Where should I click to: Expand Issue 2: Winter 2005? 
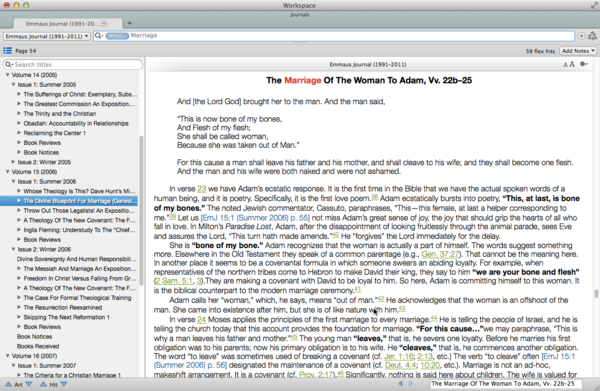coord(13,162)
